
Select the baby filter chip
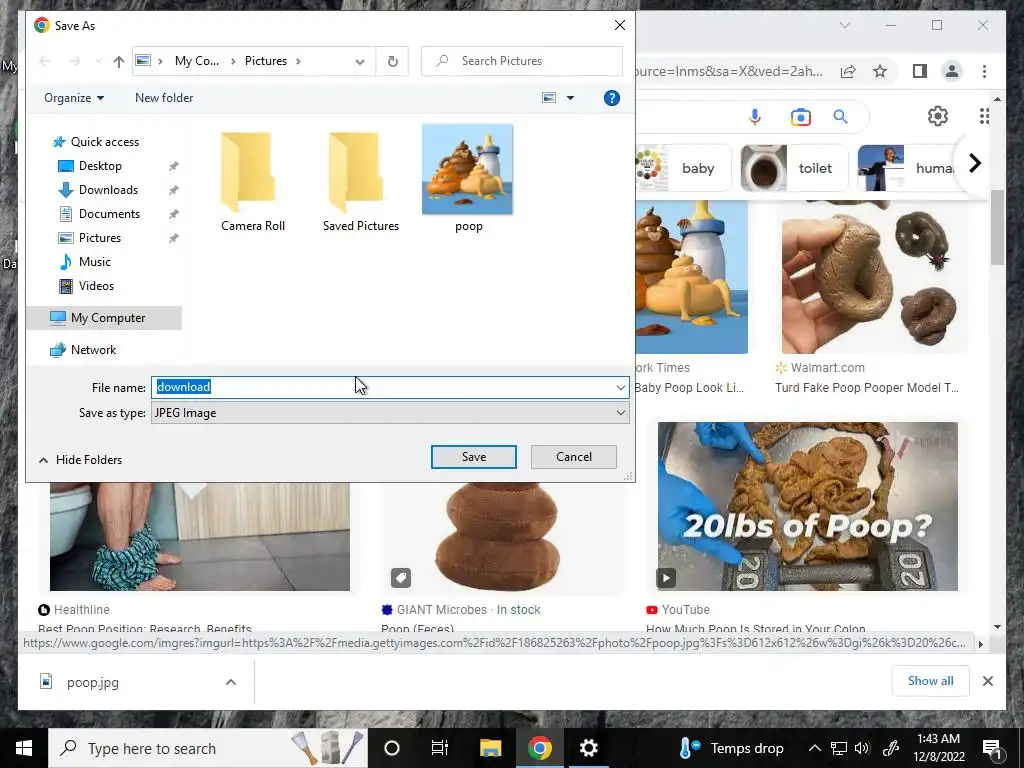click(684, 168)
